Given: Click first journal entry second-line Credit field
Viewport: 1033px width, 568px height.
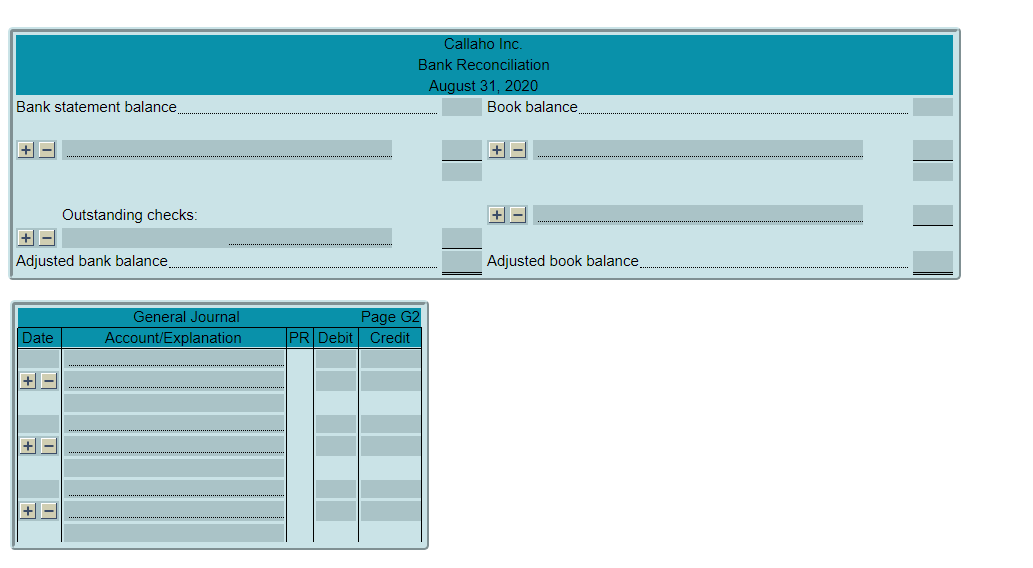Looking at the screenshot, I should click(391, 381).
